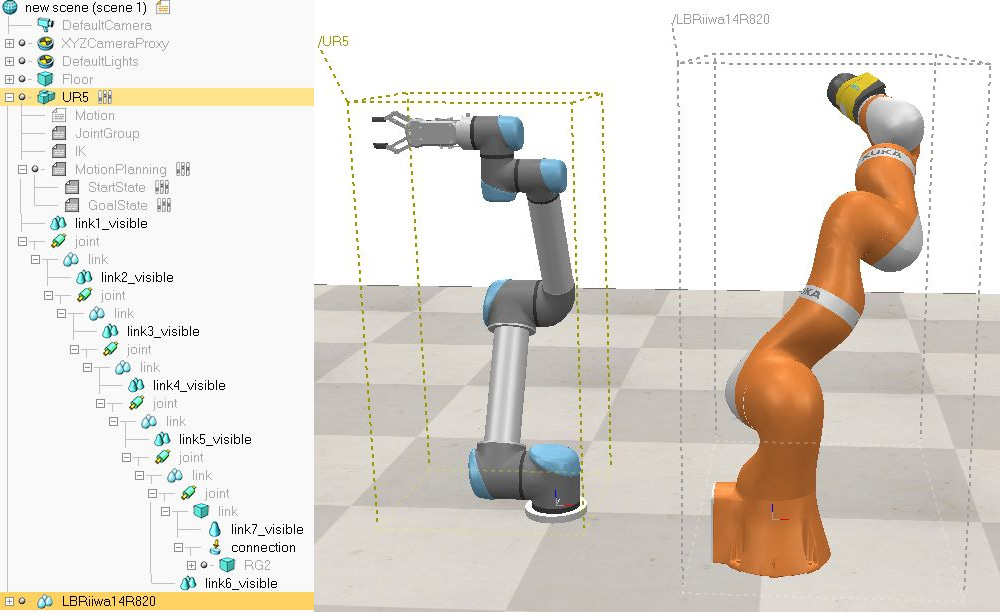
Task: Click the JointGroup script icon
Action: [x=59, y=133]
